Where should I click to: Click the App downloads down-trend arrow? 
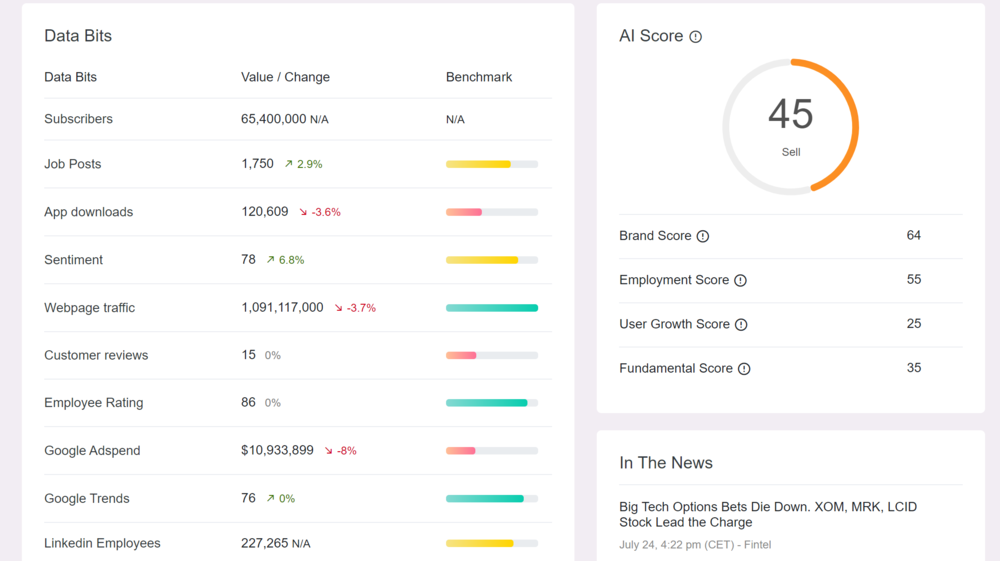[x=303, y=212]
